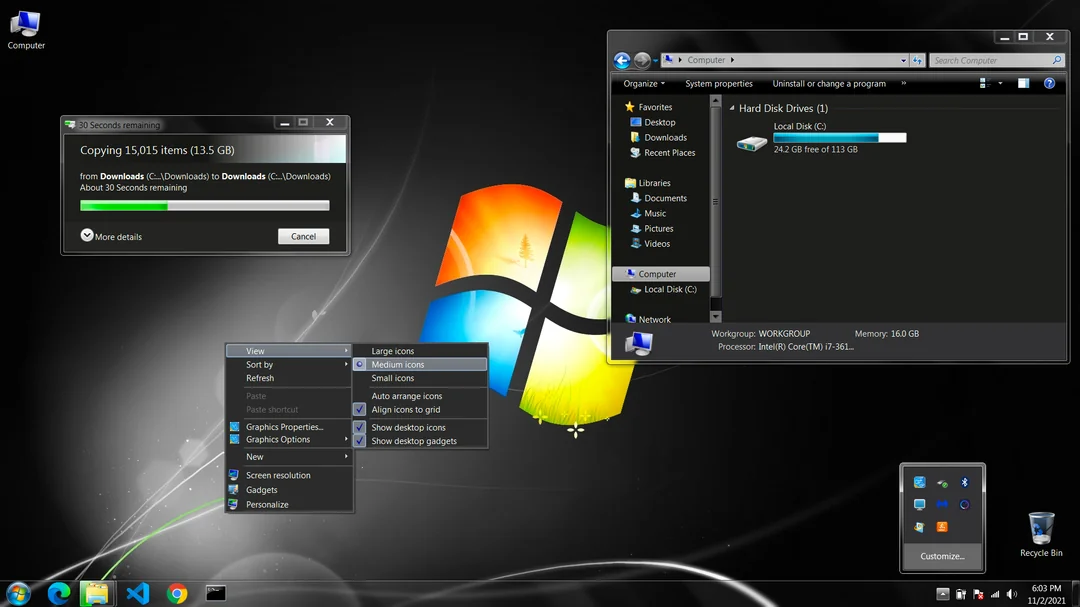This screenshot has height=607, width=1080.
Task: Click the Bluetooth icon in the tray popup
Action: (x=964, y=482)
